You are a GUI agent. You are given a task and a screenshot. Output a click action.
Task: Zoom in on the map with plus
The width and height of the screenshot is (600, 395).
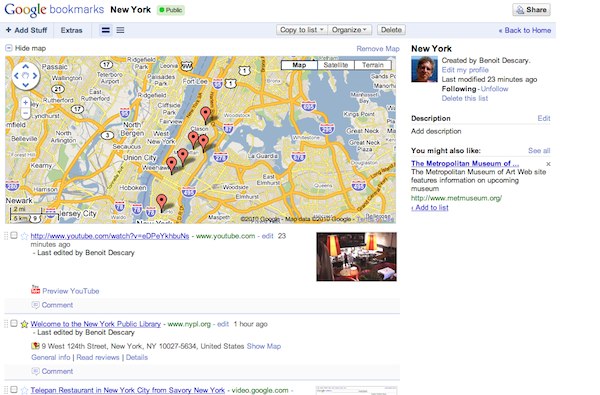click(x=25, y=103)
